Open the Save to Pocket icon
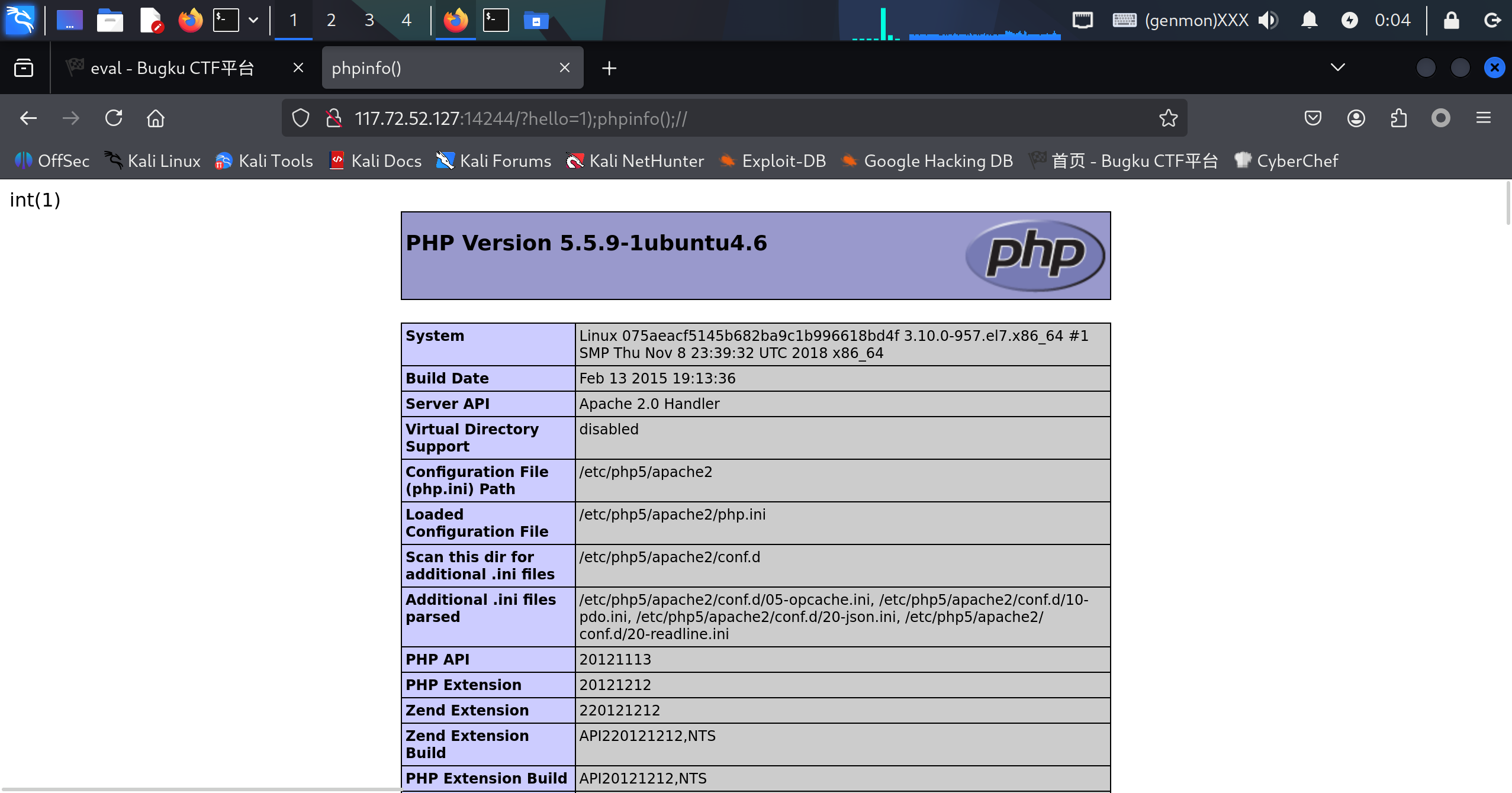The height and width of the screenshot is (793, 1512). coord(1312,118)
